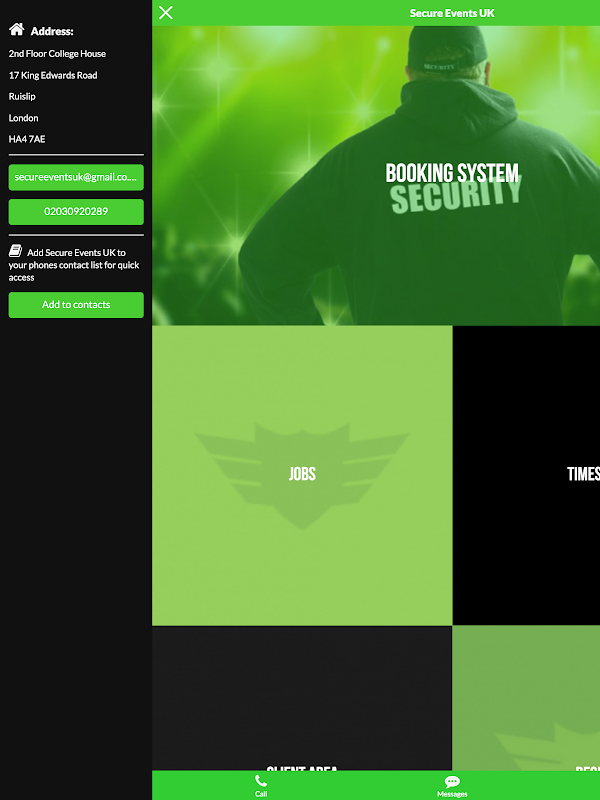Dial the 02030920289 phone button
Viewport: 600px width, 800px height.
tap(76, 212)
